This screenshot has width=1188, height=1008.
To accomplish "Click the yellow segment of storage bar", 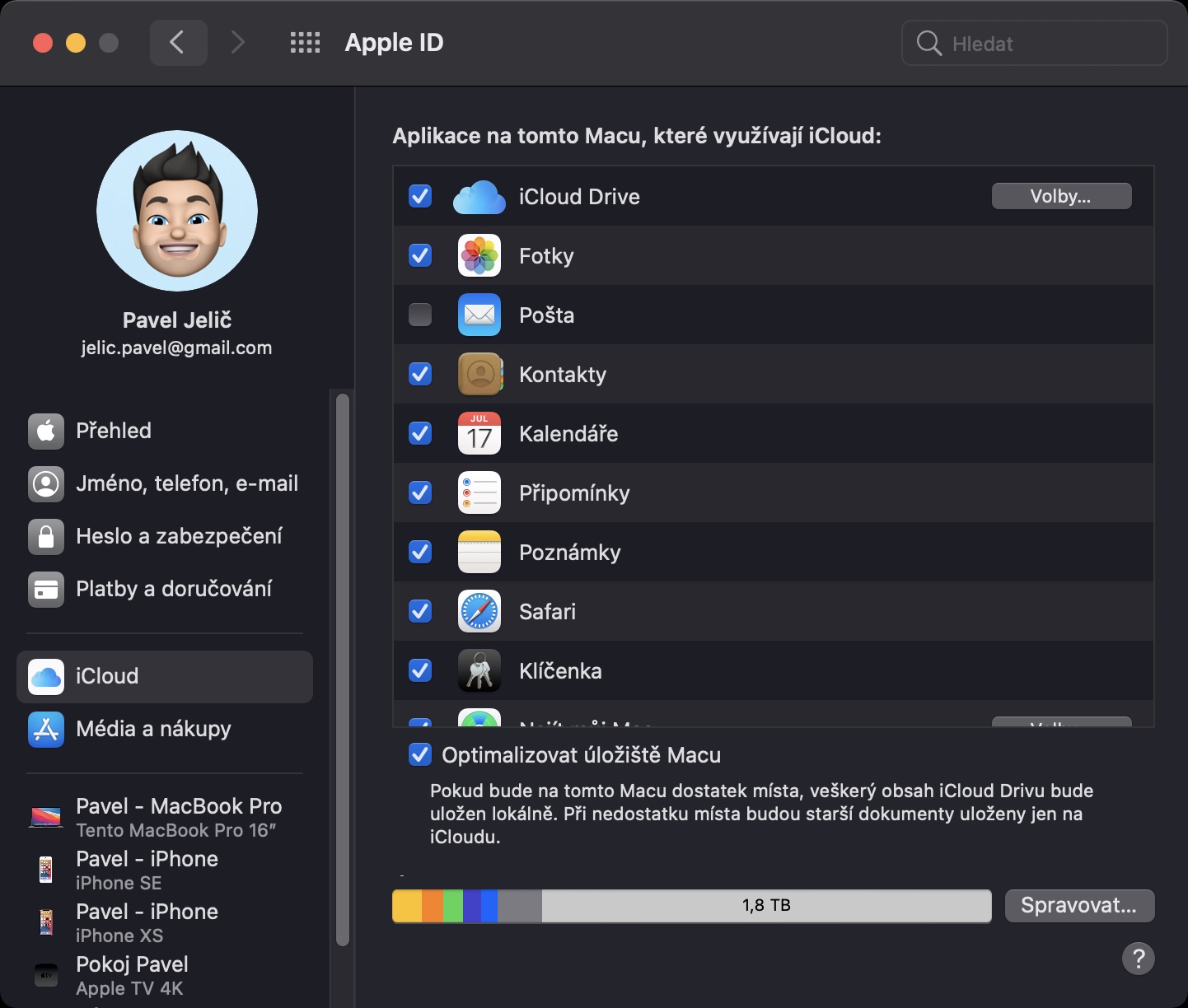I will coord(407,906).
